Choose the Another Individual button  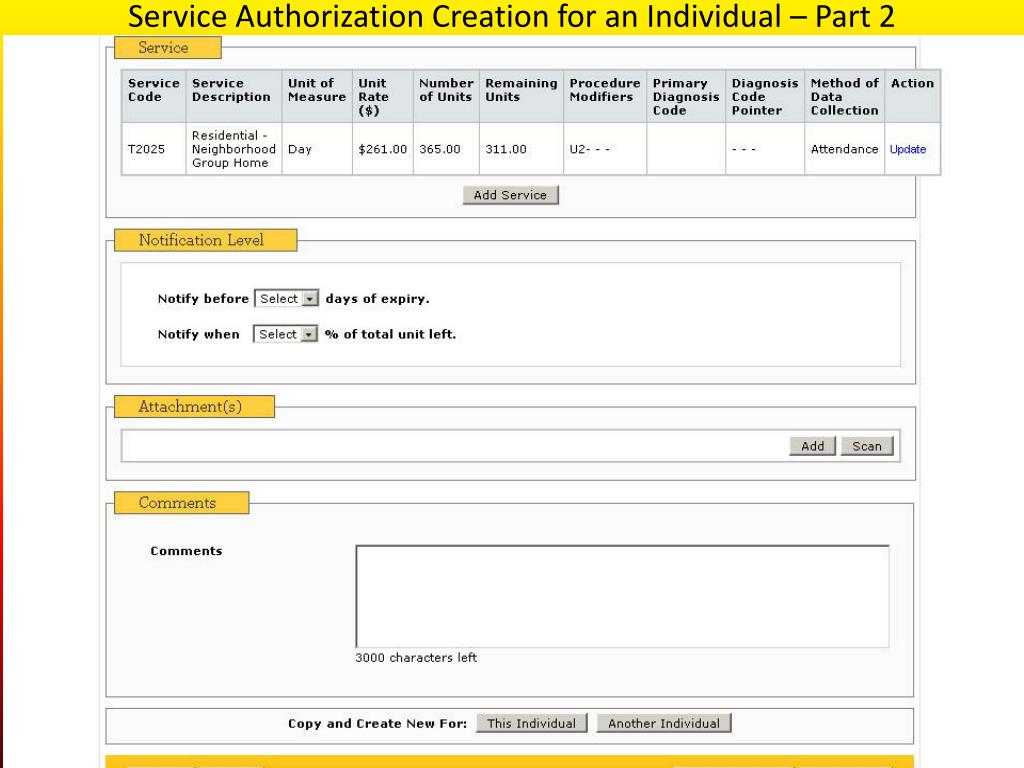664,724
